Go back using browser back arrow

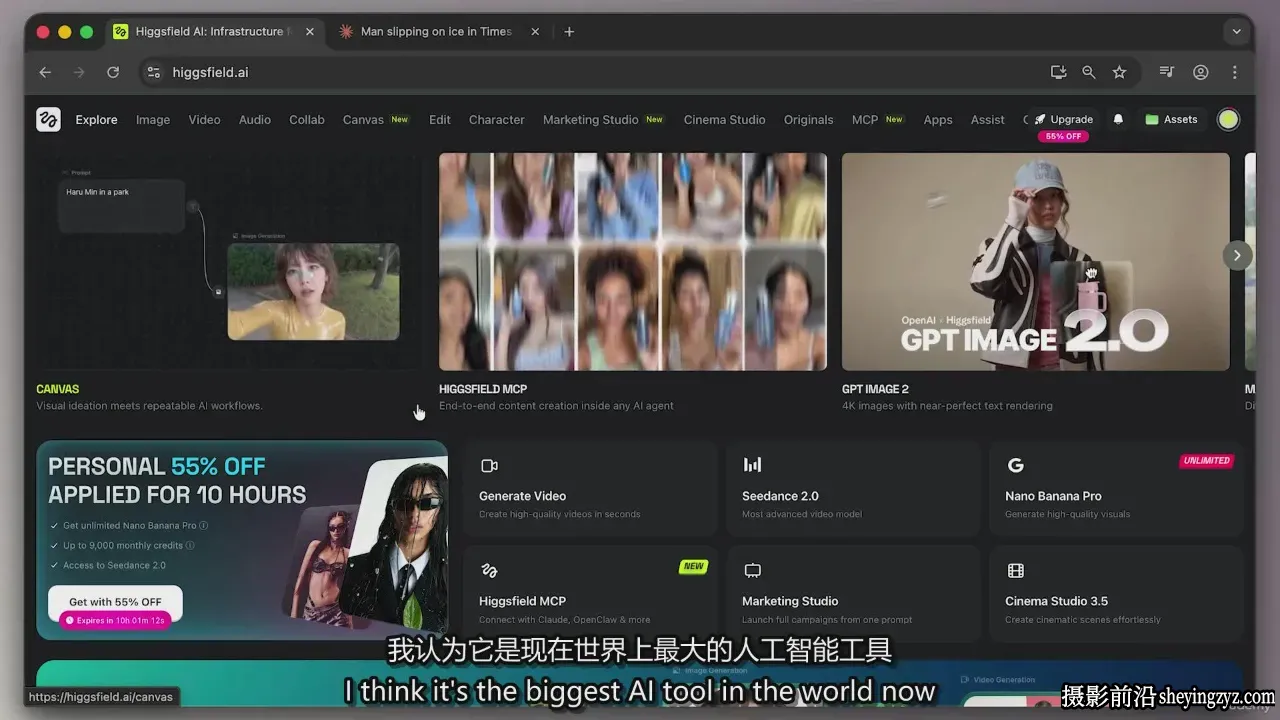pos(45,72)
